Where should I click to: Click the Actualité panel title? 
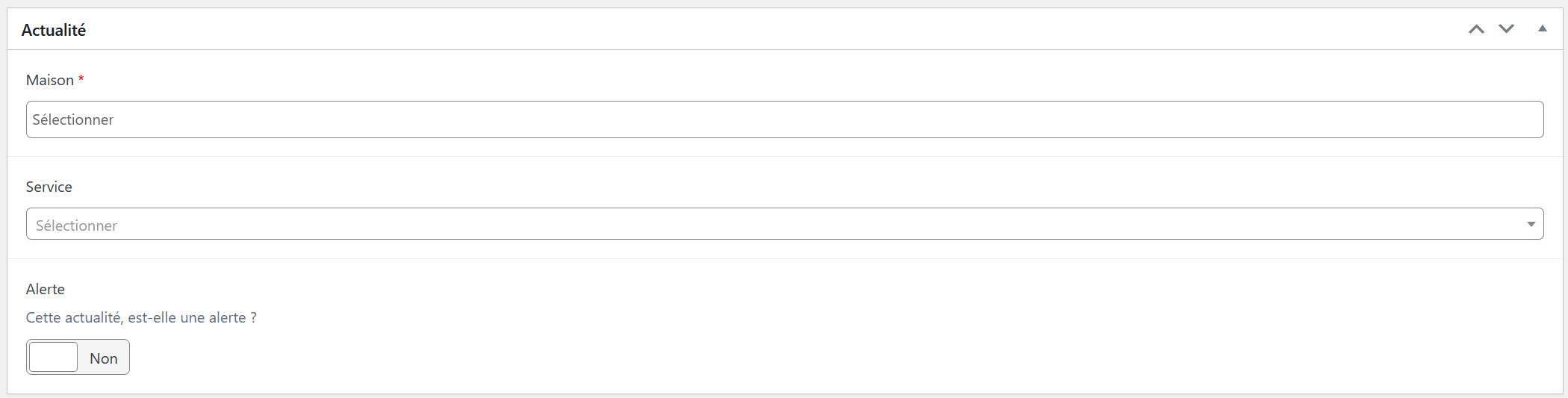[x=54, y=31]
